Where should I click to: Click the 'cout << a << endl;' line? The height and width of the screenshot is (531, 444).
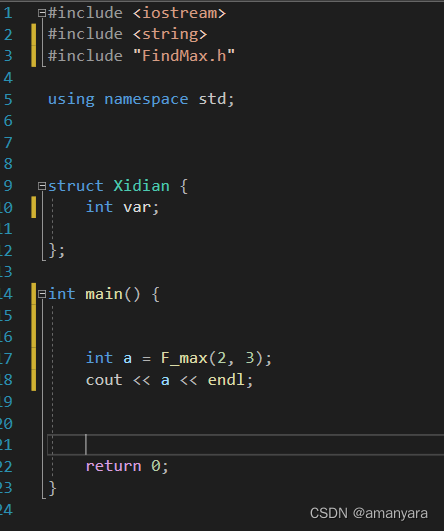coord(169,380)
